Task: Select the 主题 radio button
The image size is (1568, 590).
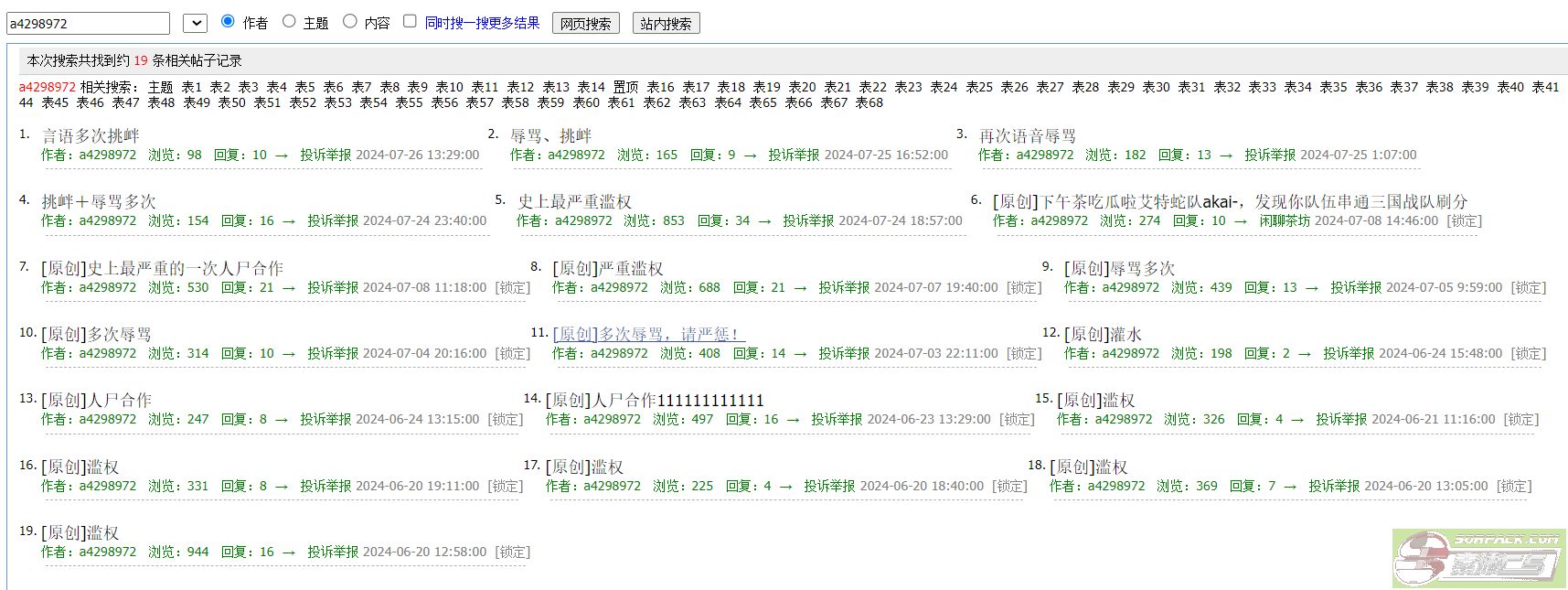Action: (x=289, y=21)
